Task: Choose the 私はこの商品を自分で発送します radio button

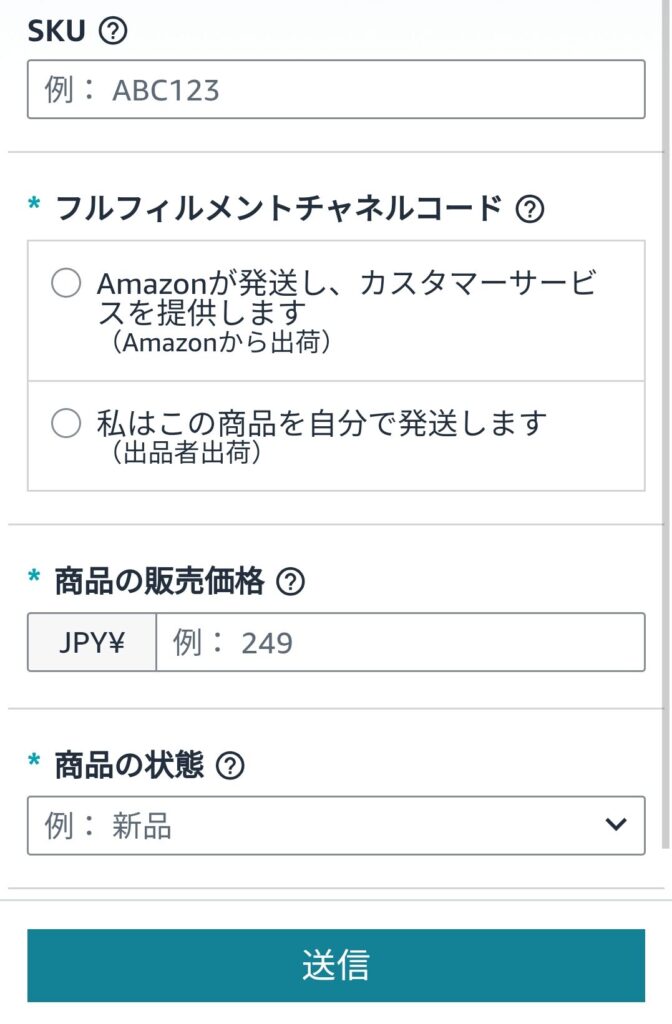Action: pyautogui.click(x=67, y=423)
